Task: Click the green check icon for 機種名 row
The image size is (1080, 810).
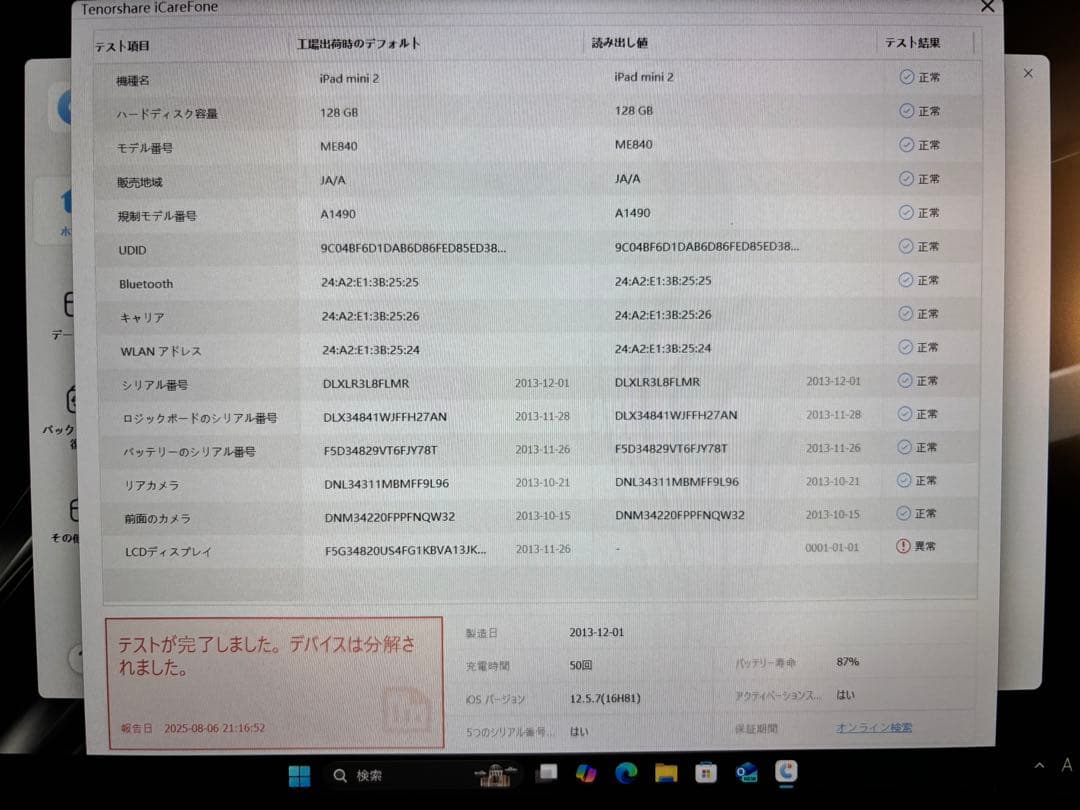Action: 903,77
